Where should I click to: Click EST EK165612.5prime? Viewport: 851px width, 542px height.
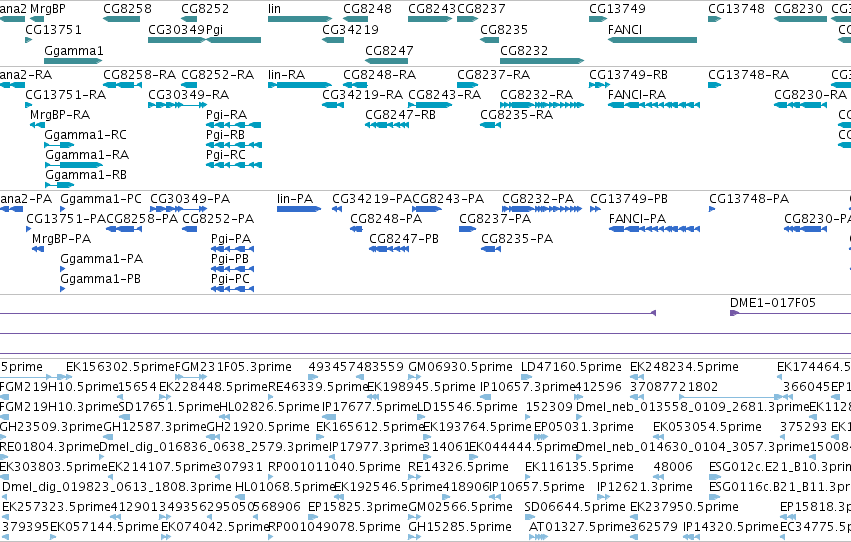370,428
